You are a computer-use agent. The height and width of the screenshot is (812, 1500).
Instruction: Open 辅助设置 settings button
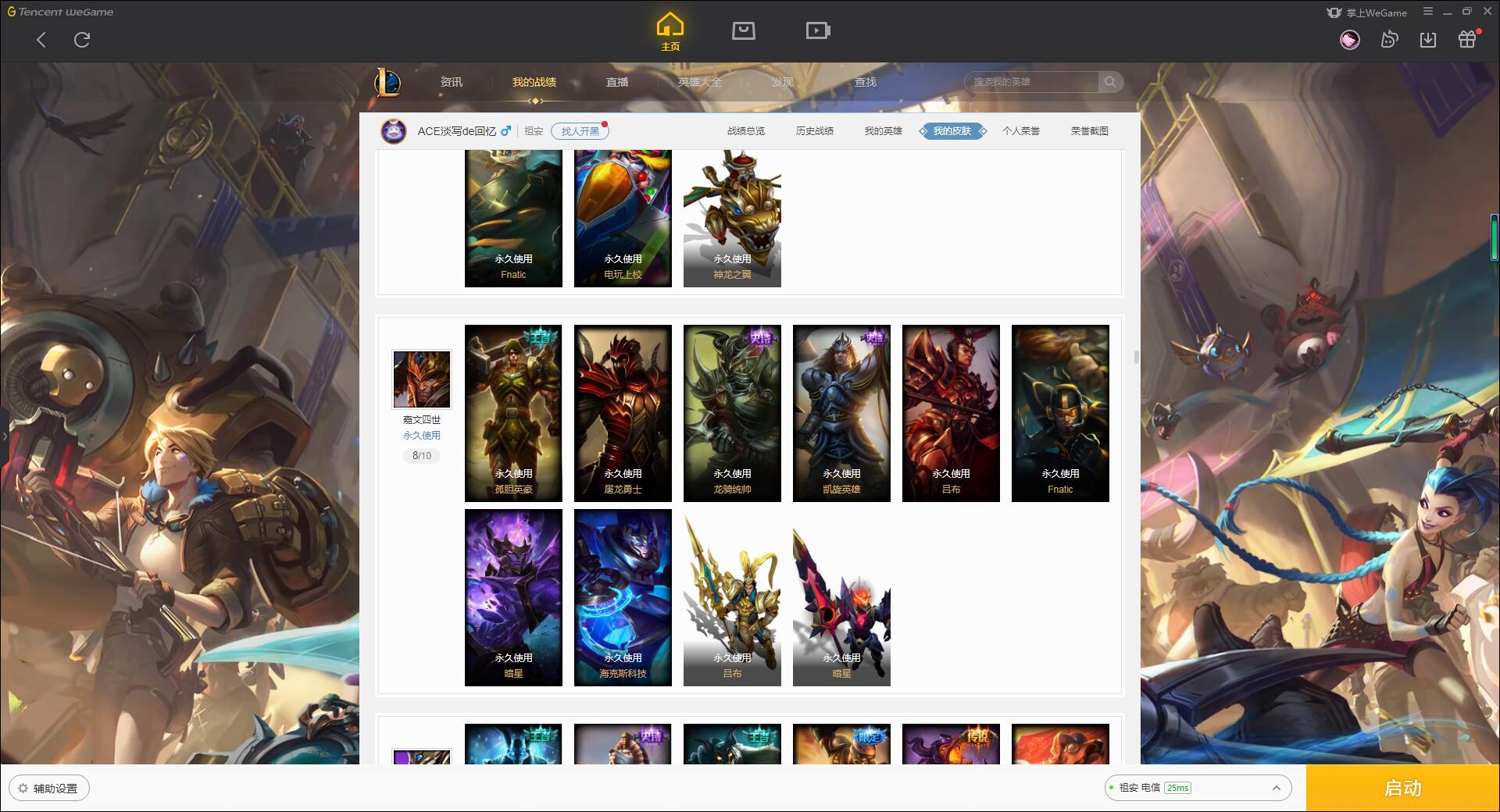[49, 789]
